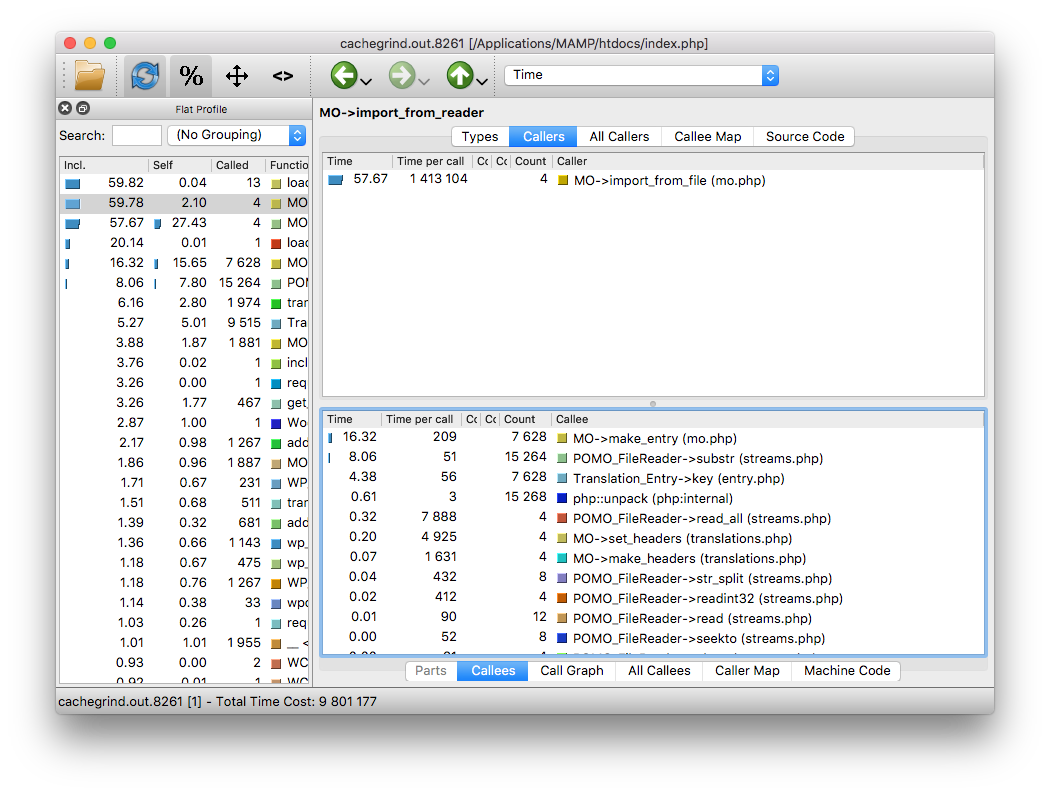Viewport: 1050px width, 794px height.
Task: Select callee POMO_FileReader->readint32 (streams.php)
Action: pyautogui.click(x=653, y=599)
